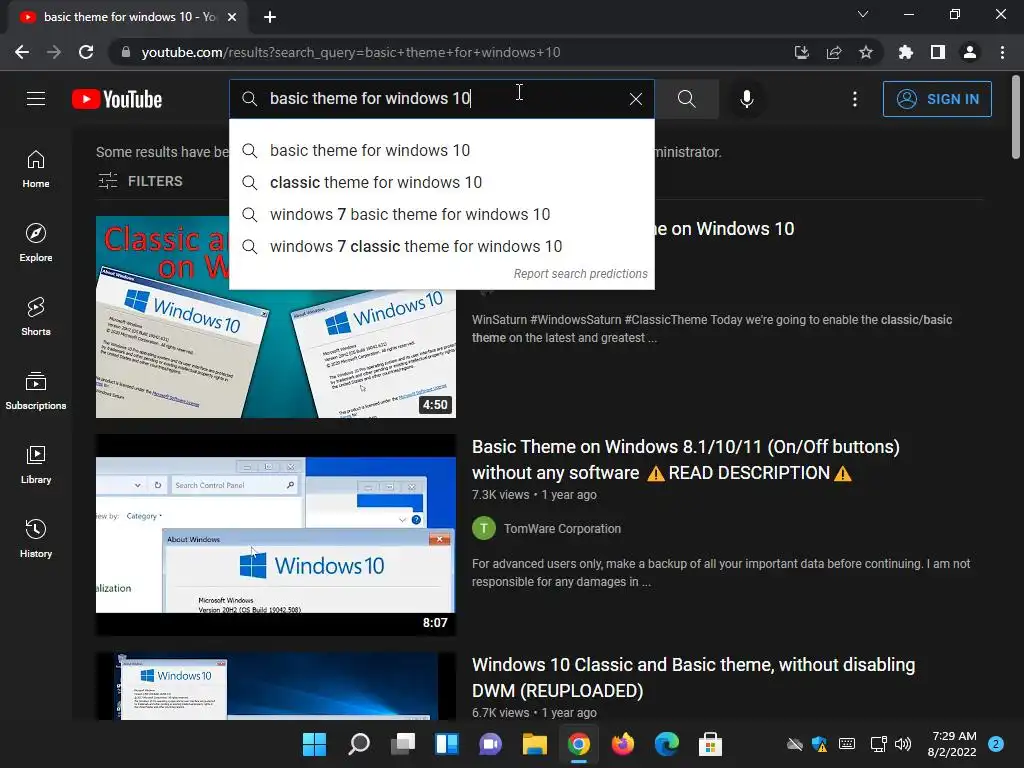Bookmark this page with star
Screen dimensions: 1024x768
866,52
